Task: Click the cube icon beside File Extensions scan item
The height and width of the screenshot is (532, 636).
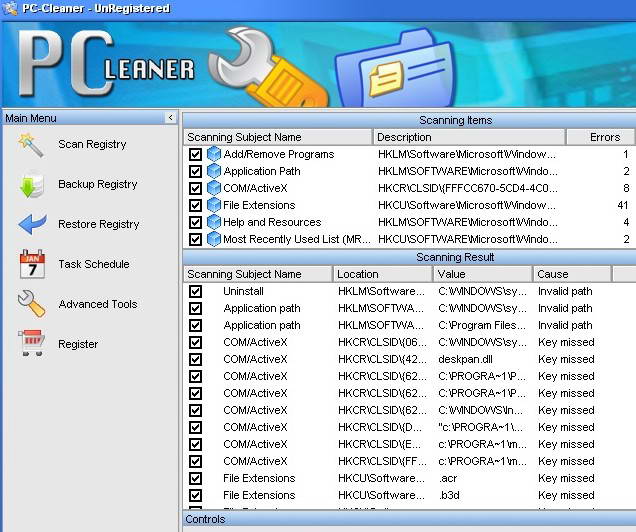Action: pos(213,205)
